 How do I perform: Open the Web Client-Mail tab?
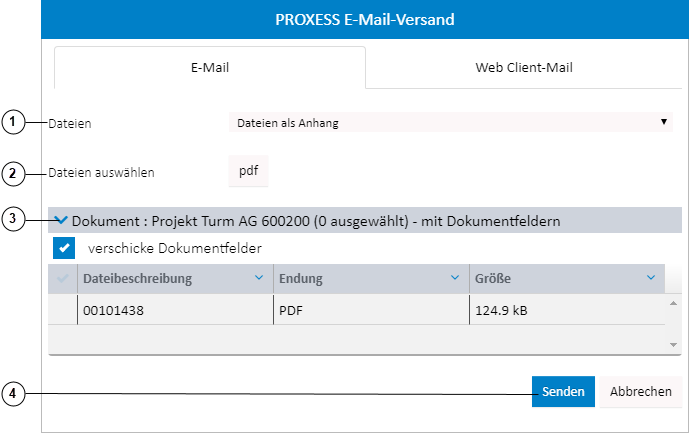point(524,68)
